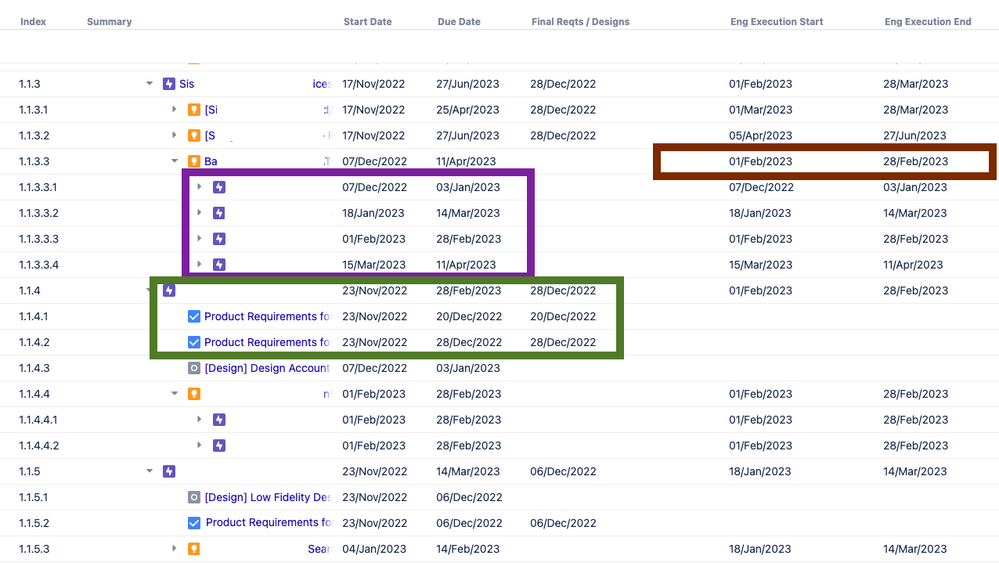Click the epic icon in row 1.1.3

coord(169,84)
